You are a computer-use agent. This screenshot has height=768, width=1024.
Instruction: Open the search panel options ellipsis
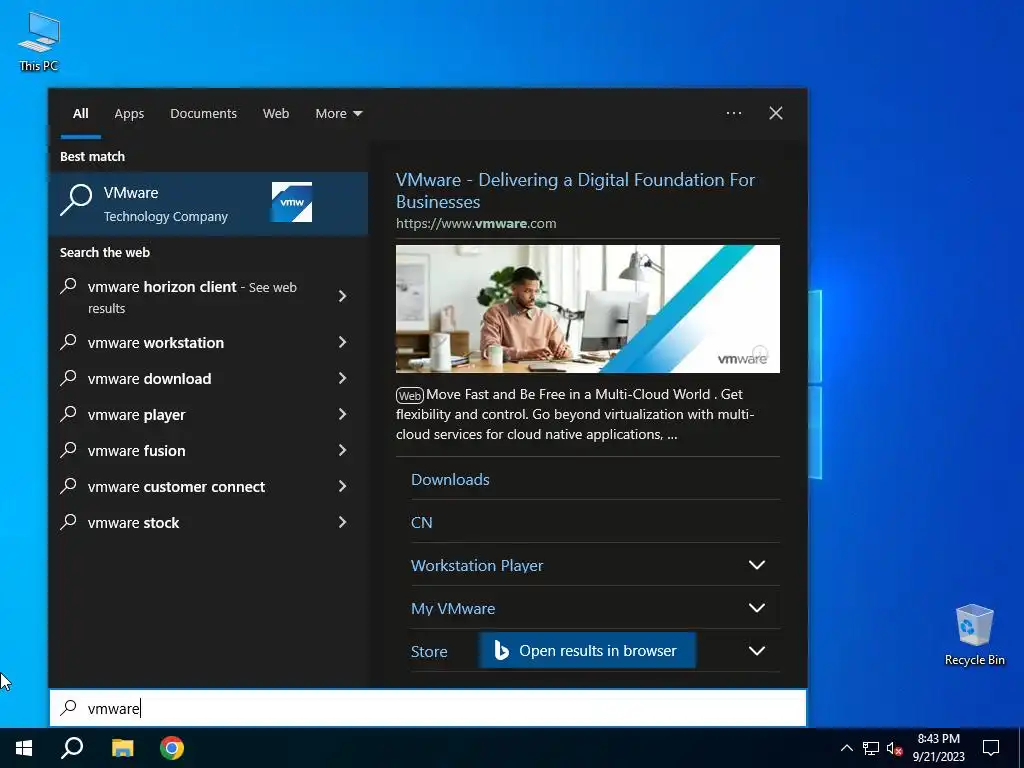point(734,113)
